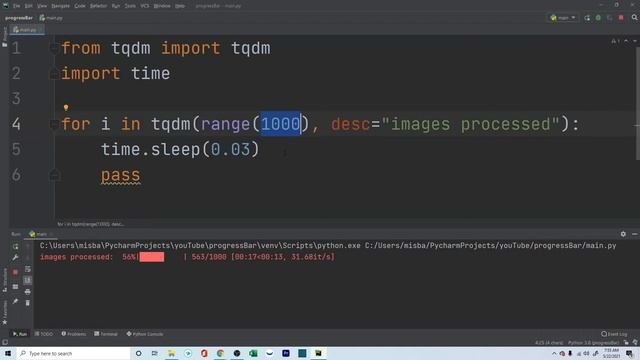Click the Type here to search box
The width and height of the screenshot is (640, 360).
pos(73,353)
